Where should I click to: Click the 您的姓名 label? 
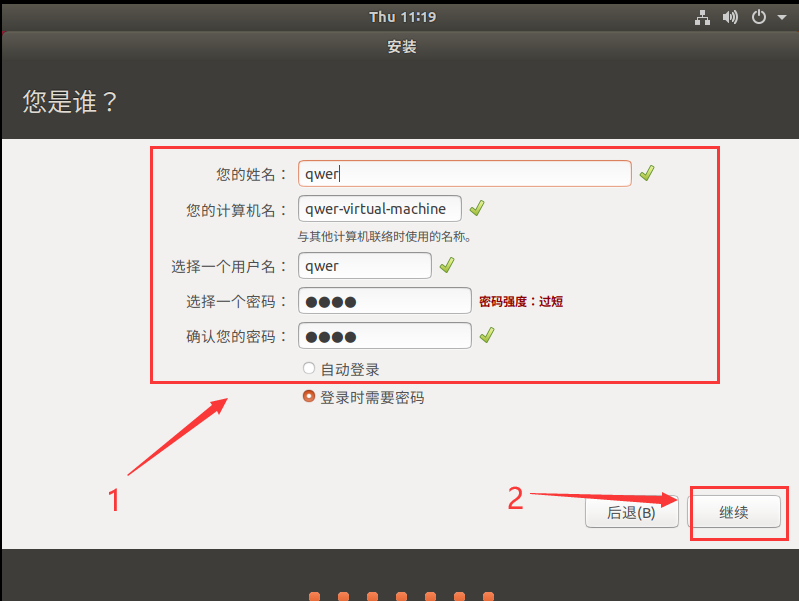pos(252,174)
